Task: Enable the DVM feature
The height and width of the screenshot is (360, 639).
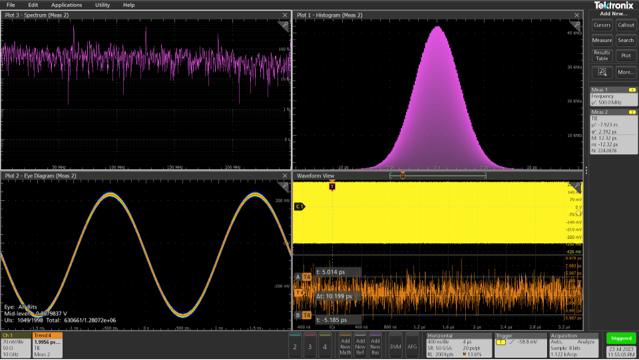Action: [x=396, y=346]
